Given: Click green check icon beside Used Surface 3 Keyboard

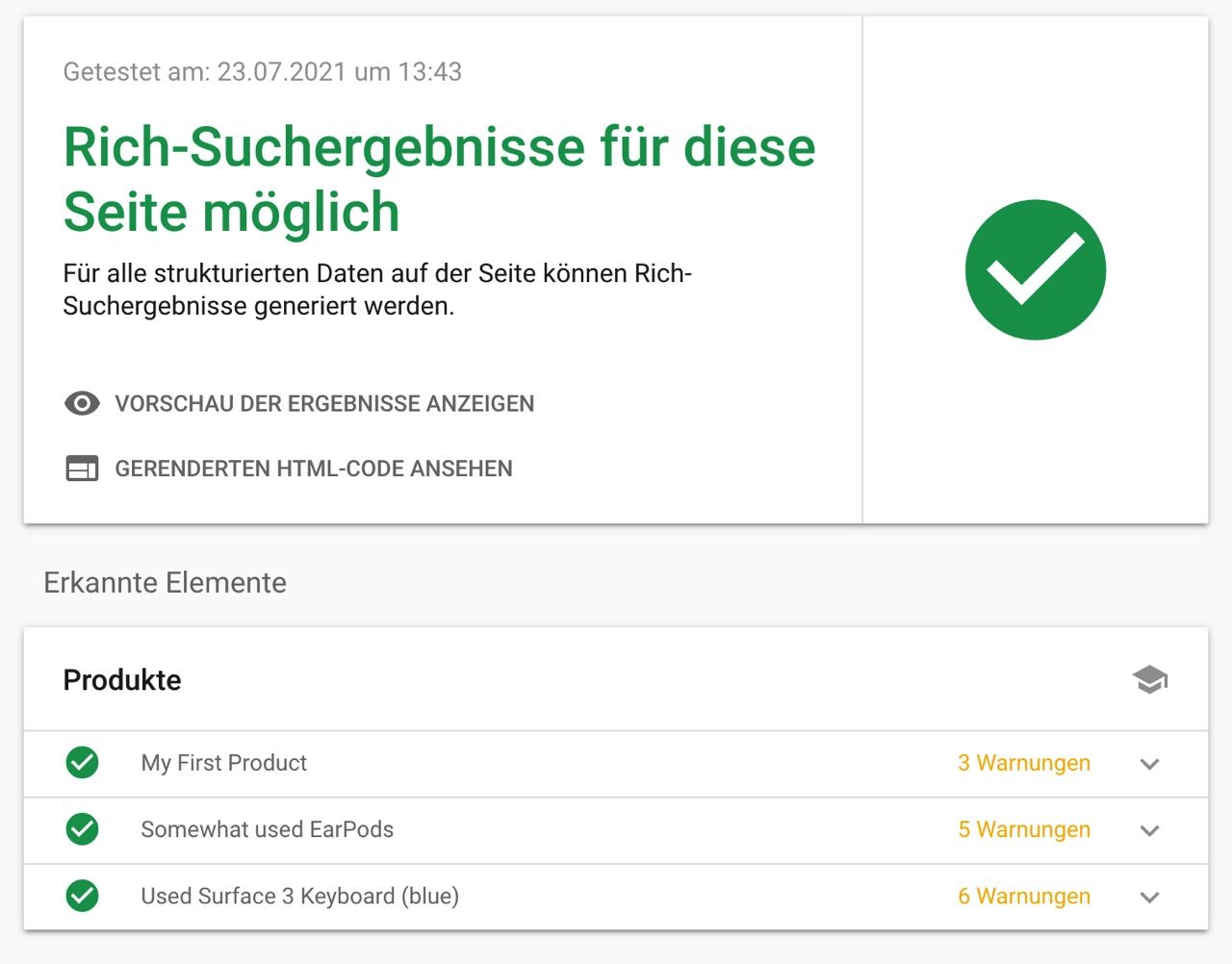Looking at the screenshot, I should (83, 896).
